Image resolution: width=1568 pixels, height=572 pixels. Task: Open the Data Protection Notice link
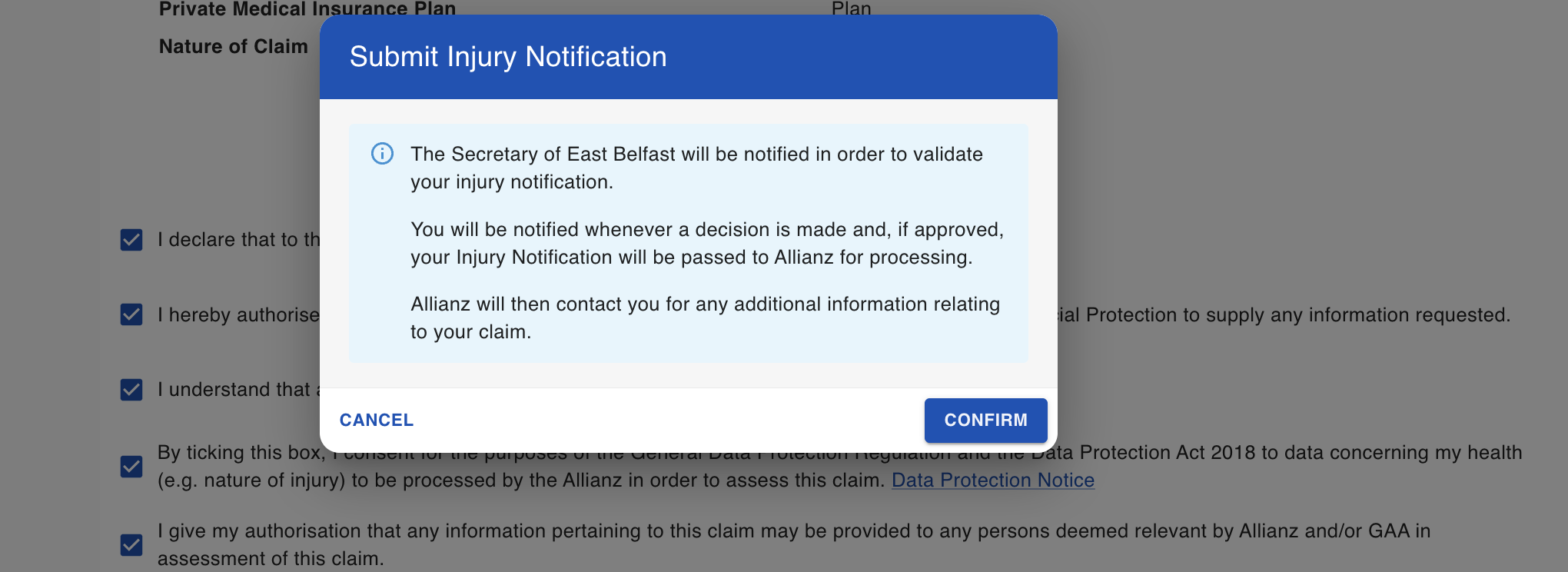click(992, 481)
